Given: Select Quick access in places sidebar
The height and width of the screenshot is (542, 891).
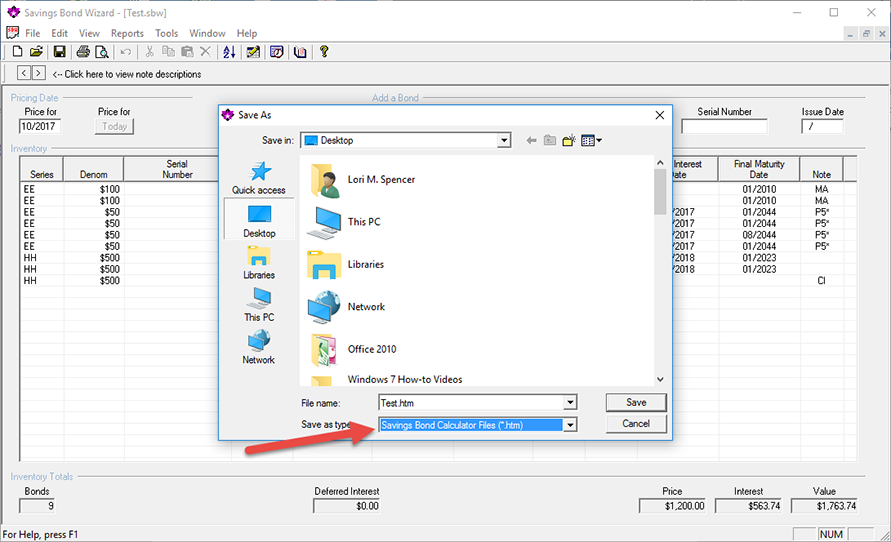Looking at the screenshot, I should coord(259,178).
